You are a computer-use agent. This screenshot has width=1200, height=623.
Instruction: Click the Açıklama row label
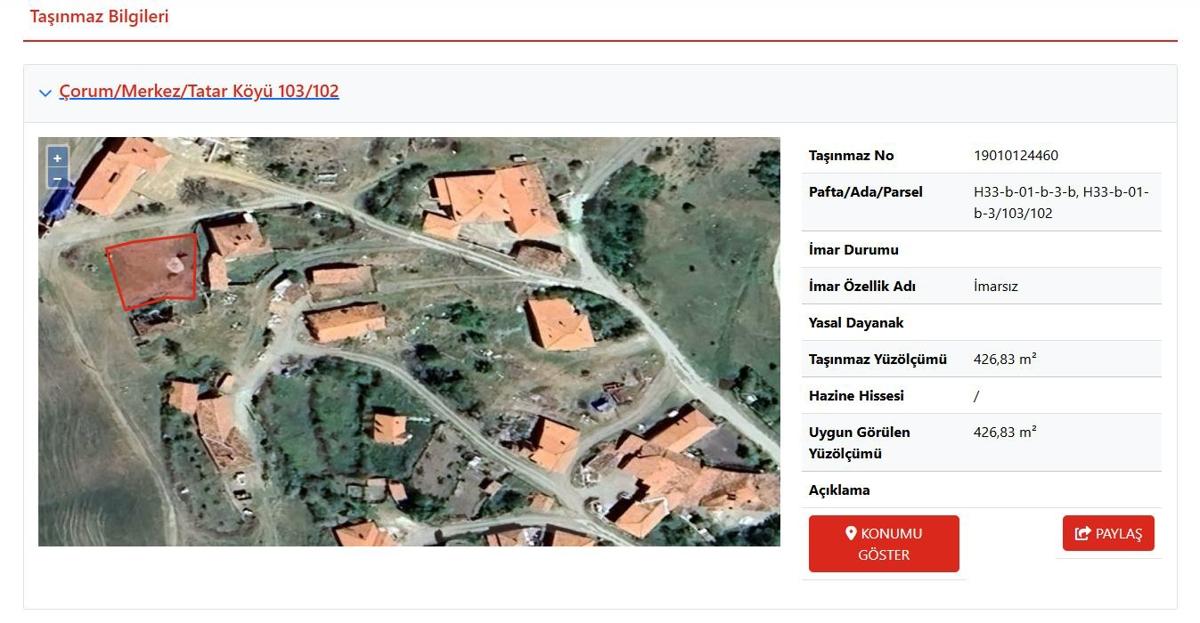[839, 490]
